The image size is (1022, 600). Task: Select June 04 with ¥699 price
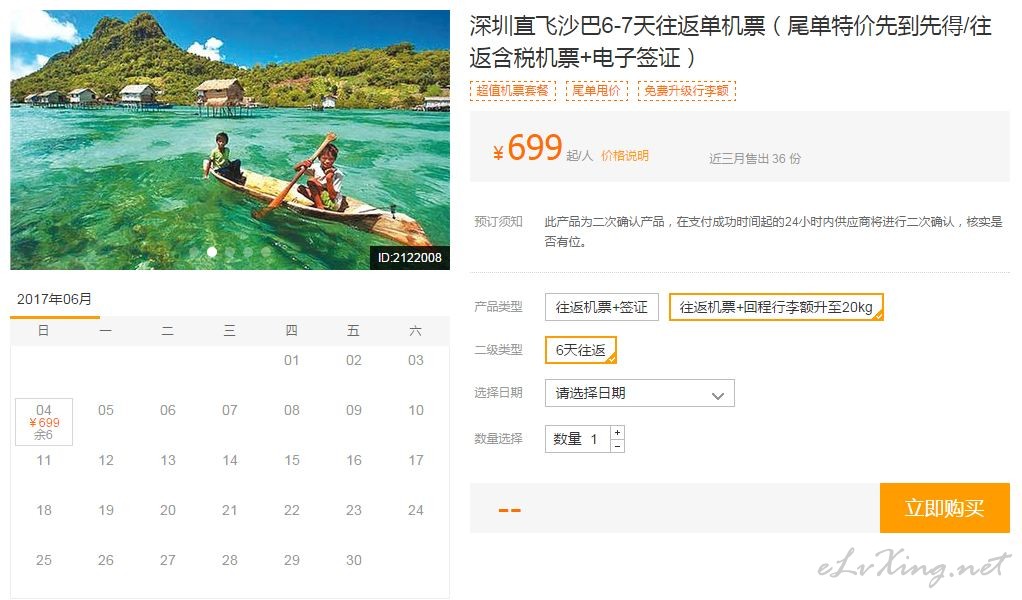44,421
